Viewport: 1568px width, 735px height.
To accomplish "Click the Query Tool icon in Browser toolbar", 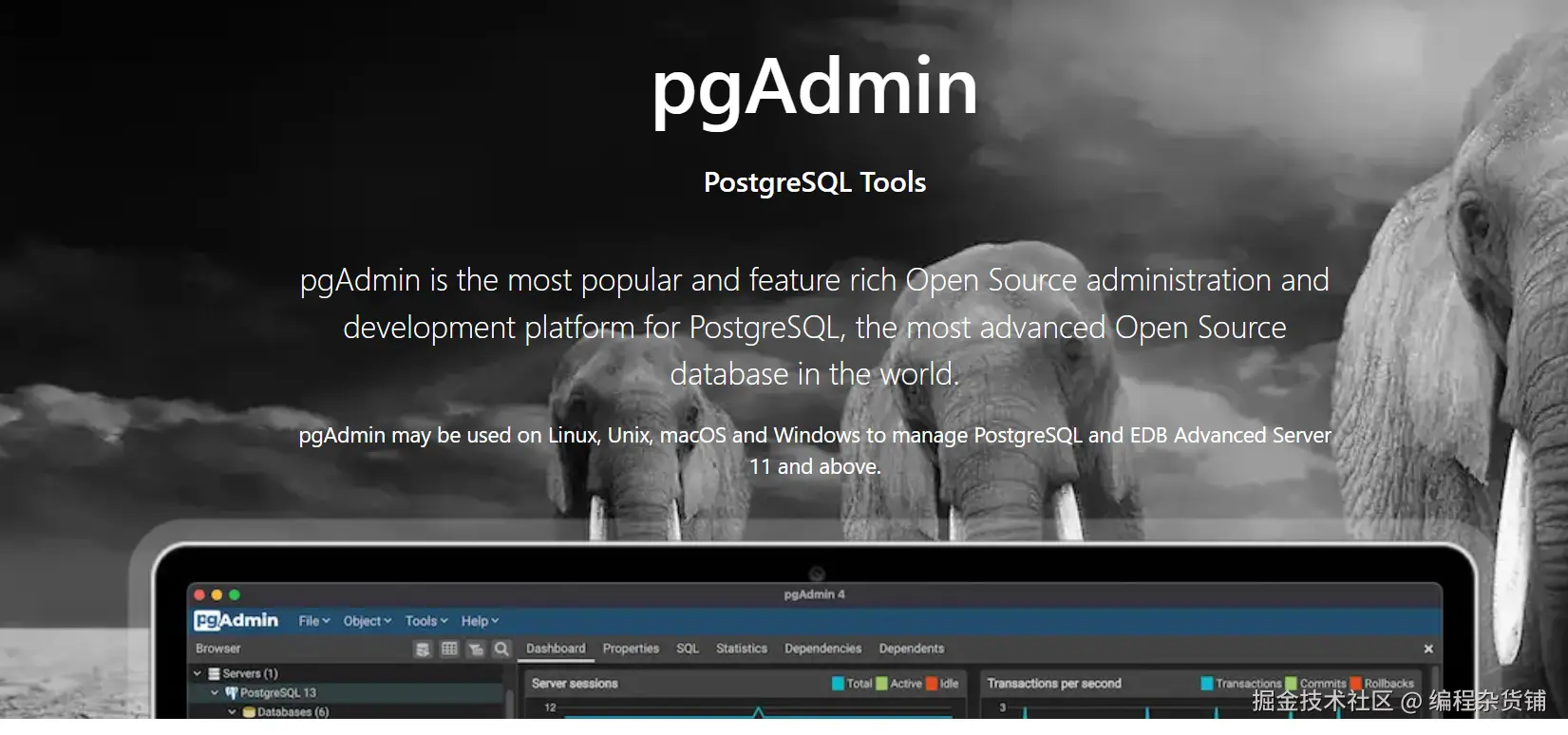I will (423, 649).
